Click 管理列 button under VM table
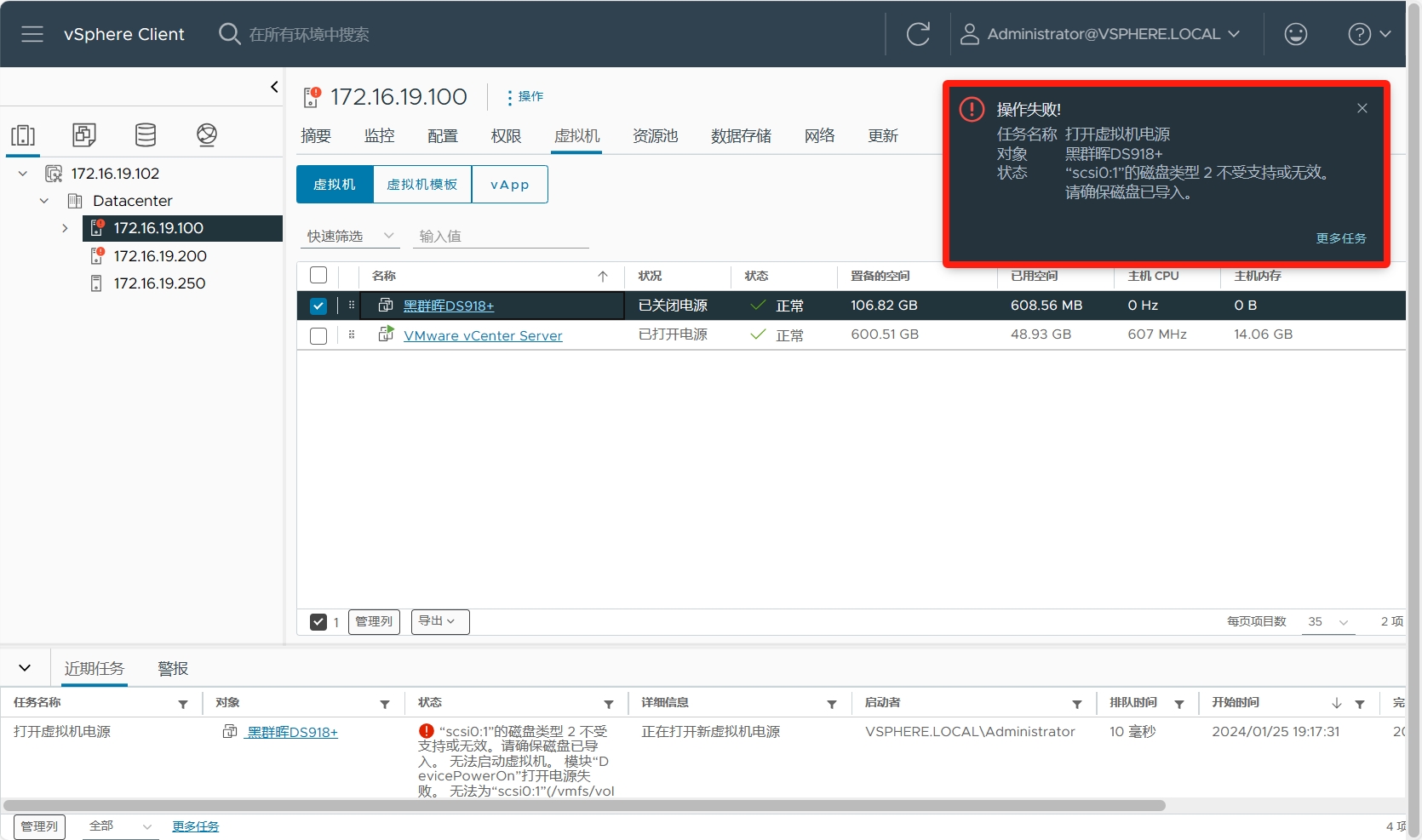The image size is (1422, 840). click(374, 622)
